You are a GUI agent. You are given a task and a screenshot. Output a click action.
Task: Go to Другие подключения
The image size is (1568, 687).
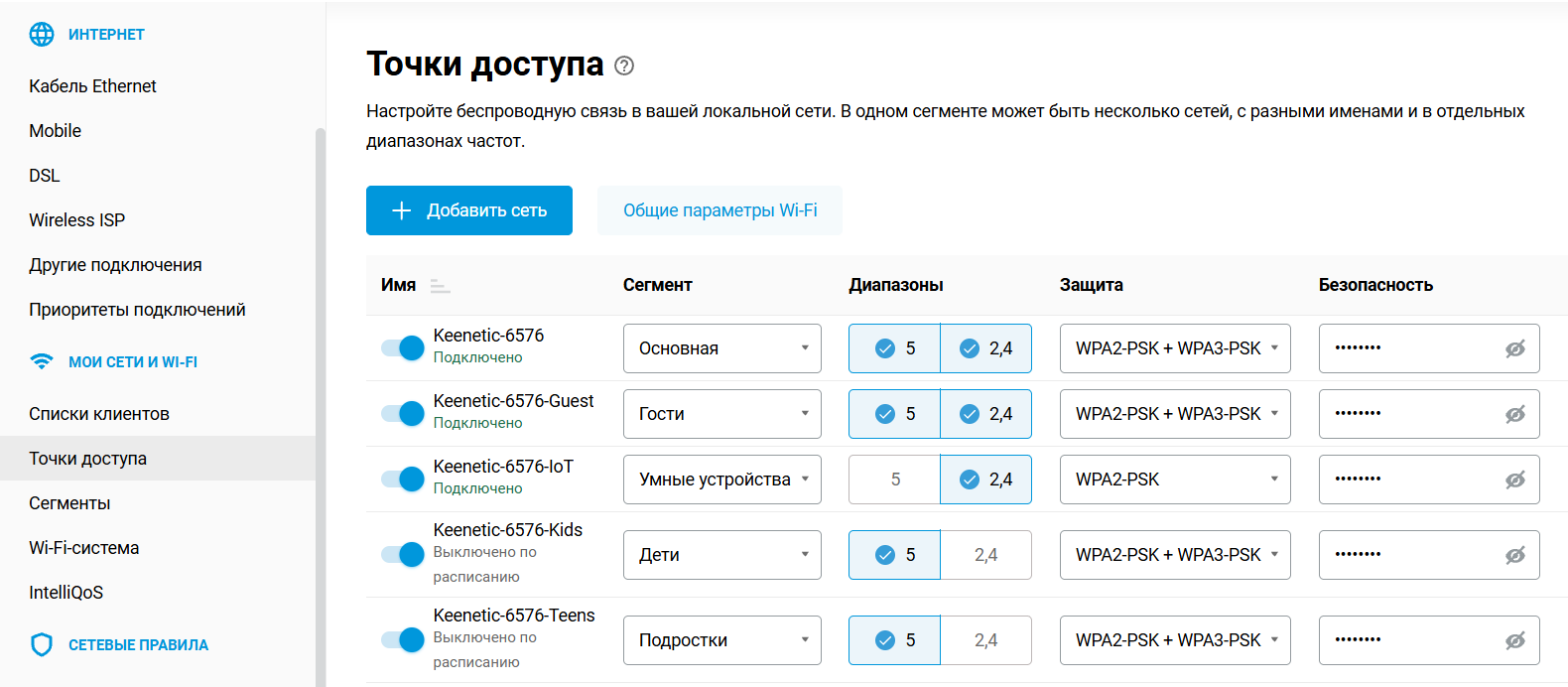(x=115, y=265)
